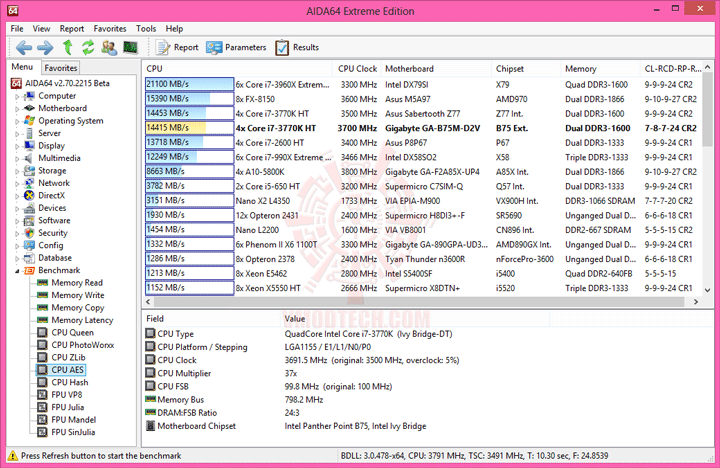This screenshot has height=468, width=720.
Task: Select the Memory Latency benchmark
Action: click(x=75, y=320)
